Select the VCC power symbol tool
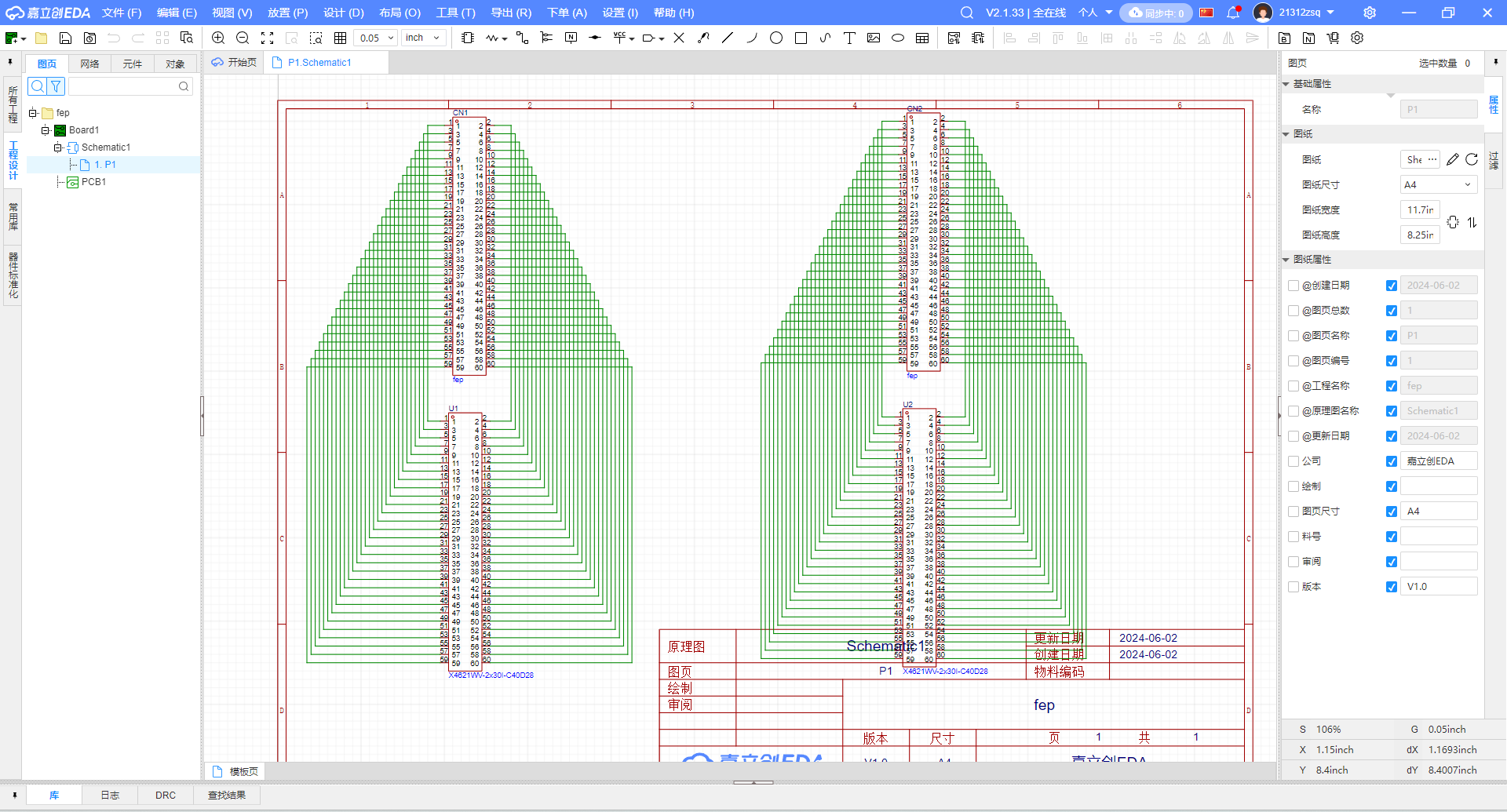The image size is (1507, 812). point(620,38)
